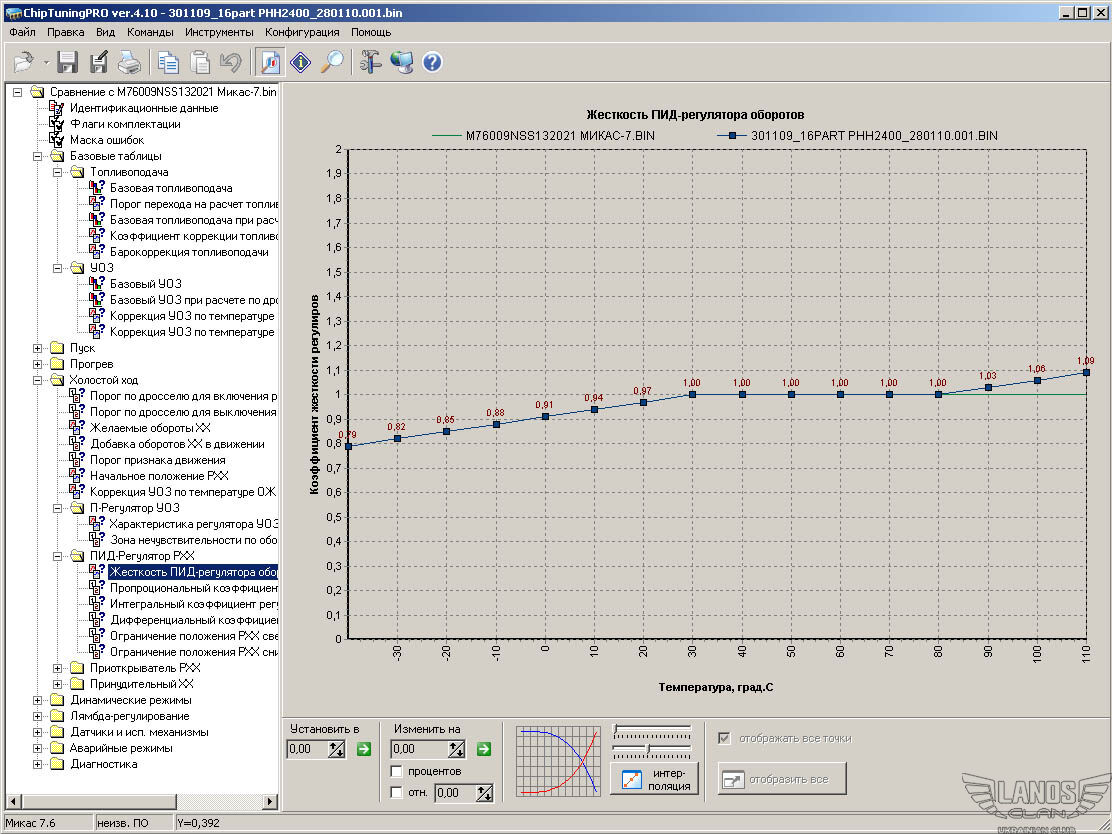Open the blue diamond info icon
The width and height of the screenshot is (1112, 834).
pos(300,62)
